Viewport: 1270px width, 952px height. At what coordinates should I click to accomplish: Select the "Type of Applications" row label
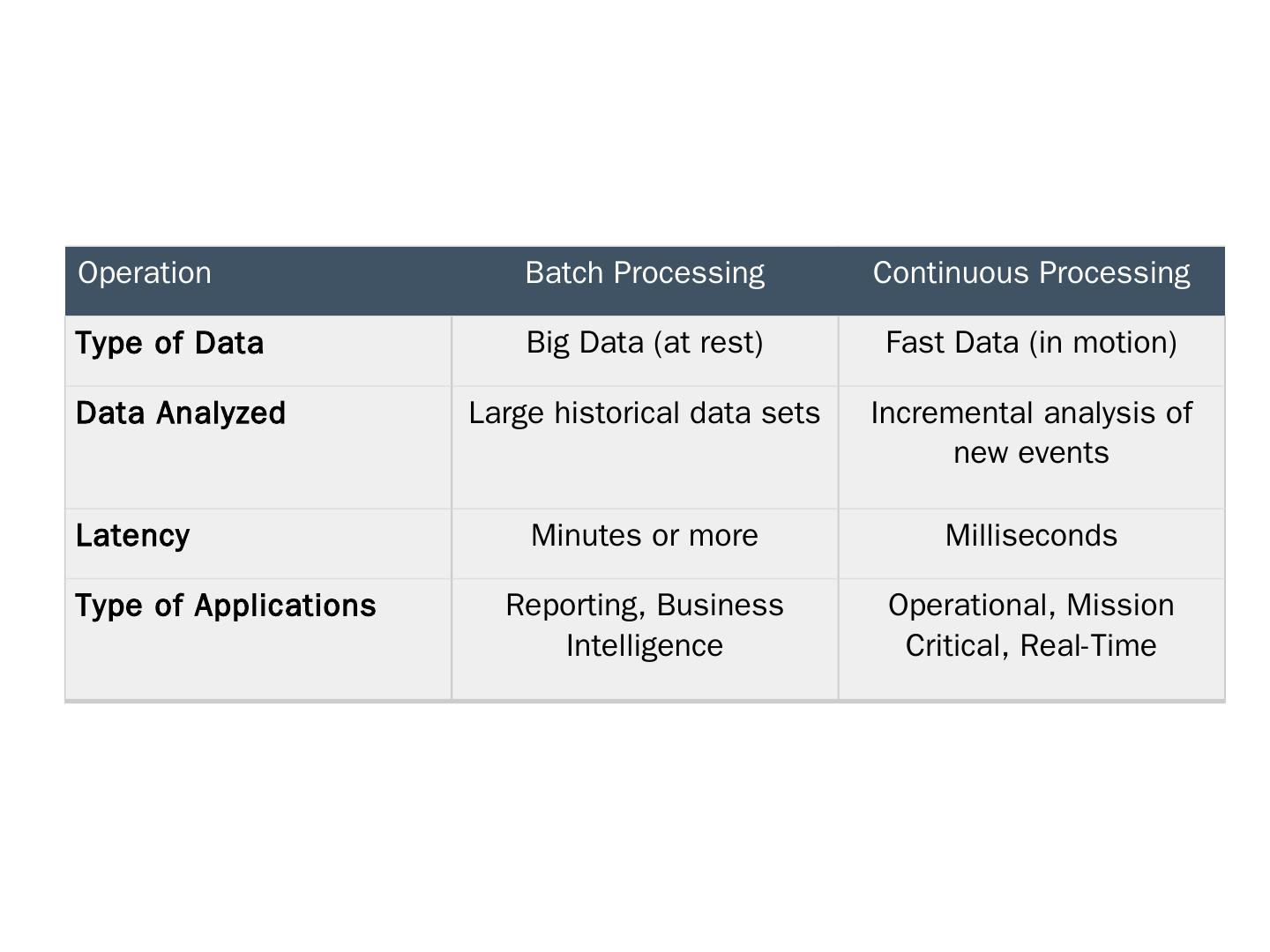point(226,606)
